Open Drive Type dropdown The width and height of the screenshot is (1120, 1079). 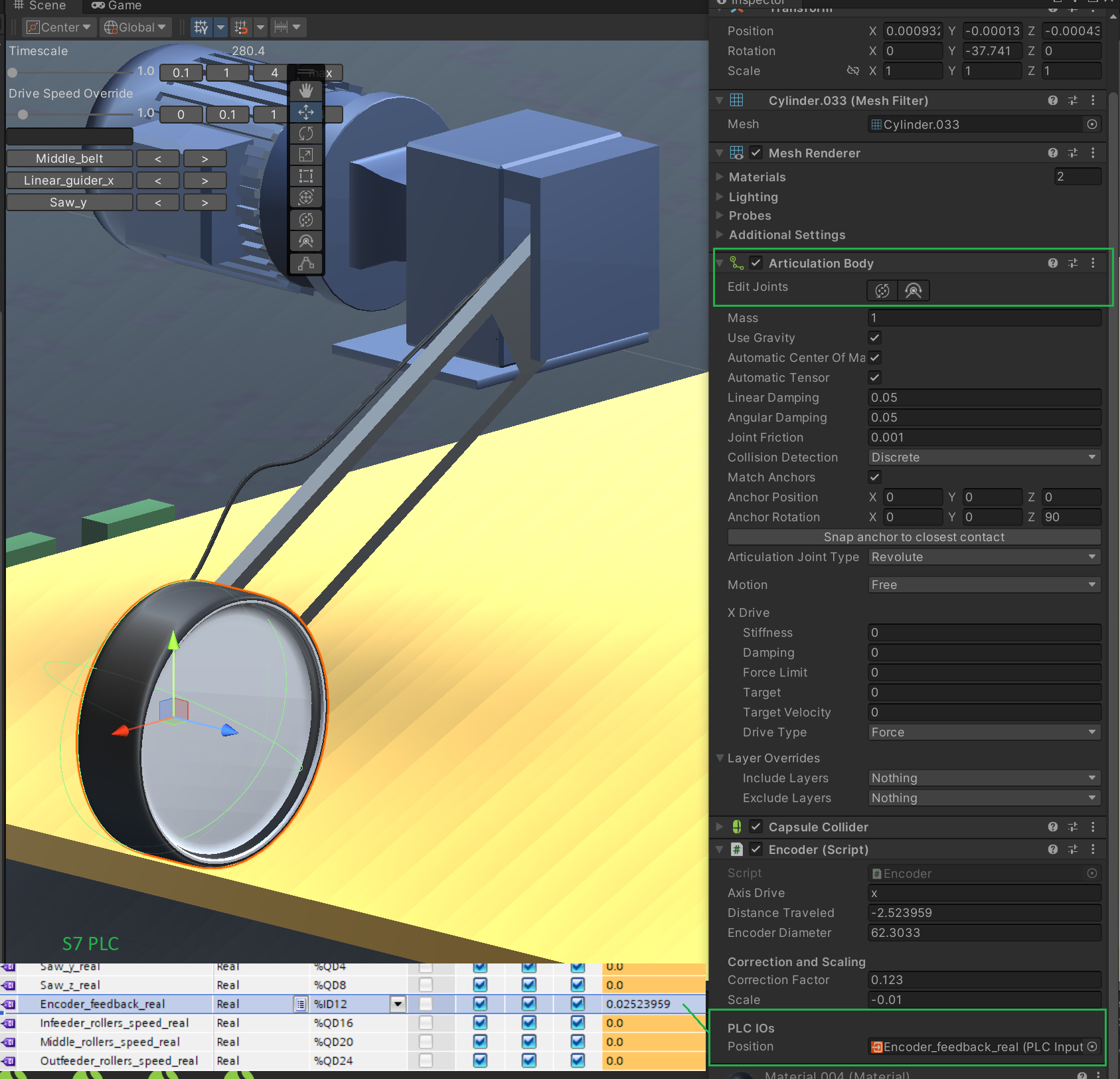(x=985, y=732)
